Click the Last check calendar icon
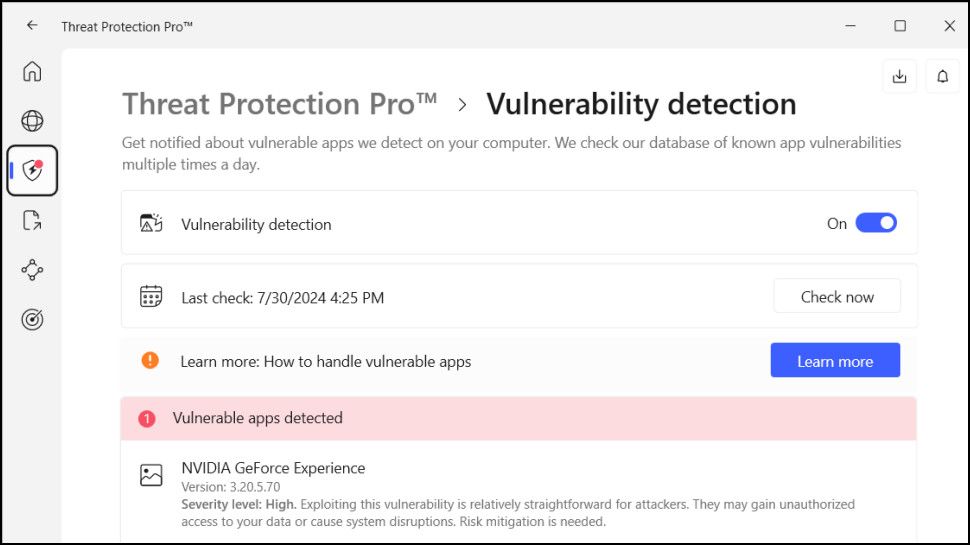Image resolution: width=970 pixels, height=545 pixels. (x=151, y=296)
